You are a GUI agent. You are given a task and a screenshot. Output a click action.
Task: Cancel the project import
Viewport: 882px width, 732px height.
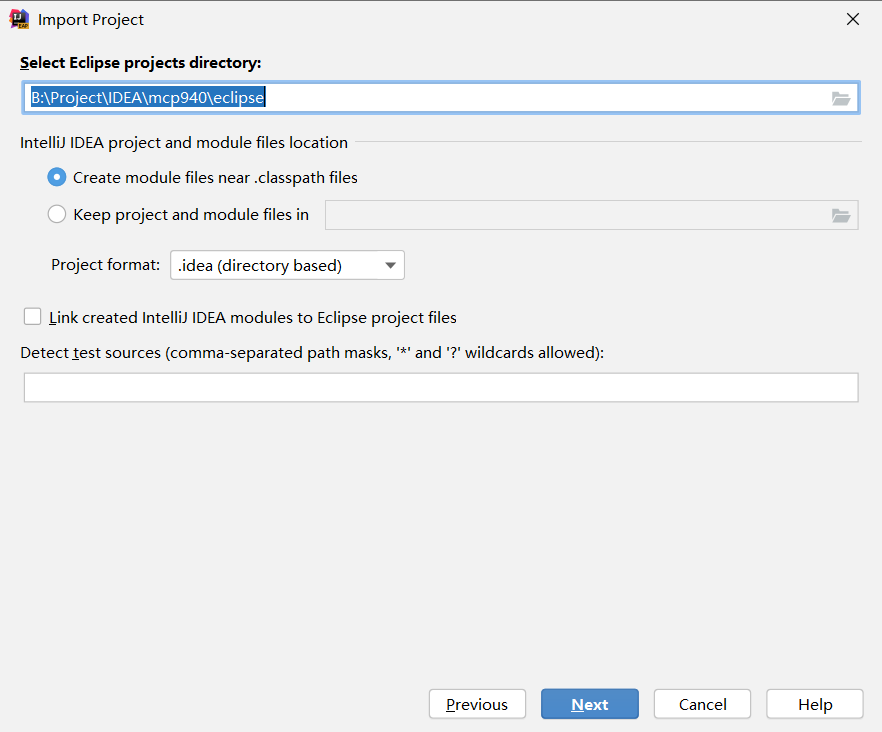[x=702, y=704]
